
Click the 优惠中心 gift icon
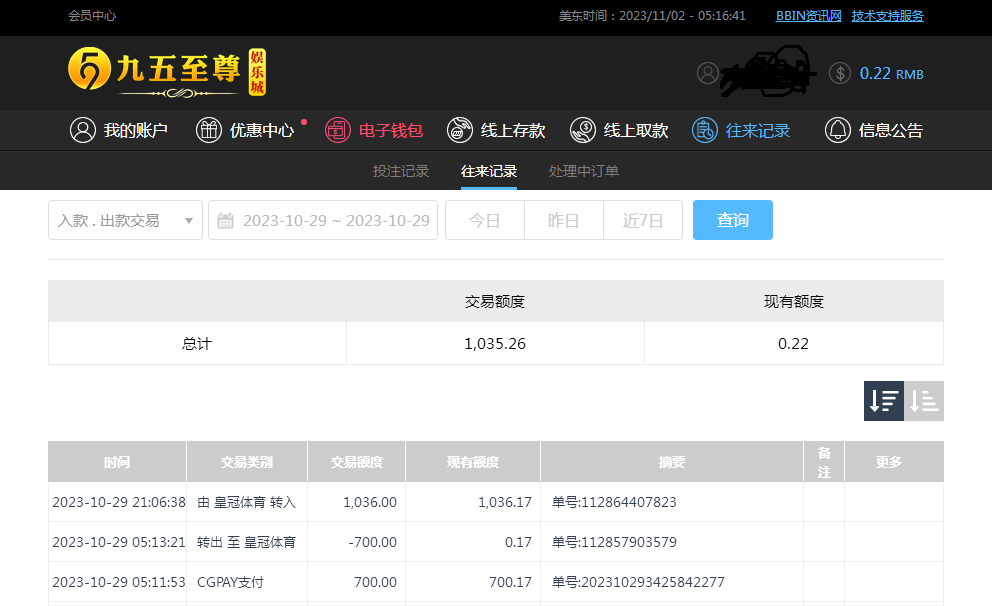tap(209, 130)
